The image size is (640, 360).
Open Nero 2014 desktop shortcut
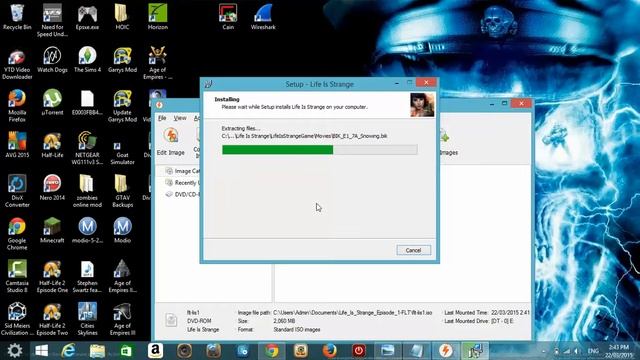pyautogui.click(x=52, y=187)
